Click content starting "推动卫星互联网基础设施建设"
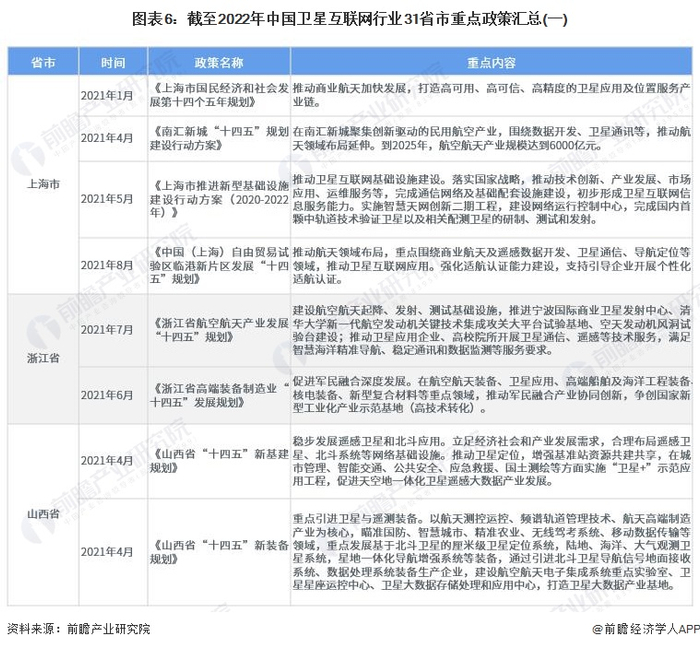The width and height of the screenshot is (700, 648). click(492, 199)
